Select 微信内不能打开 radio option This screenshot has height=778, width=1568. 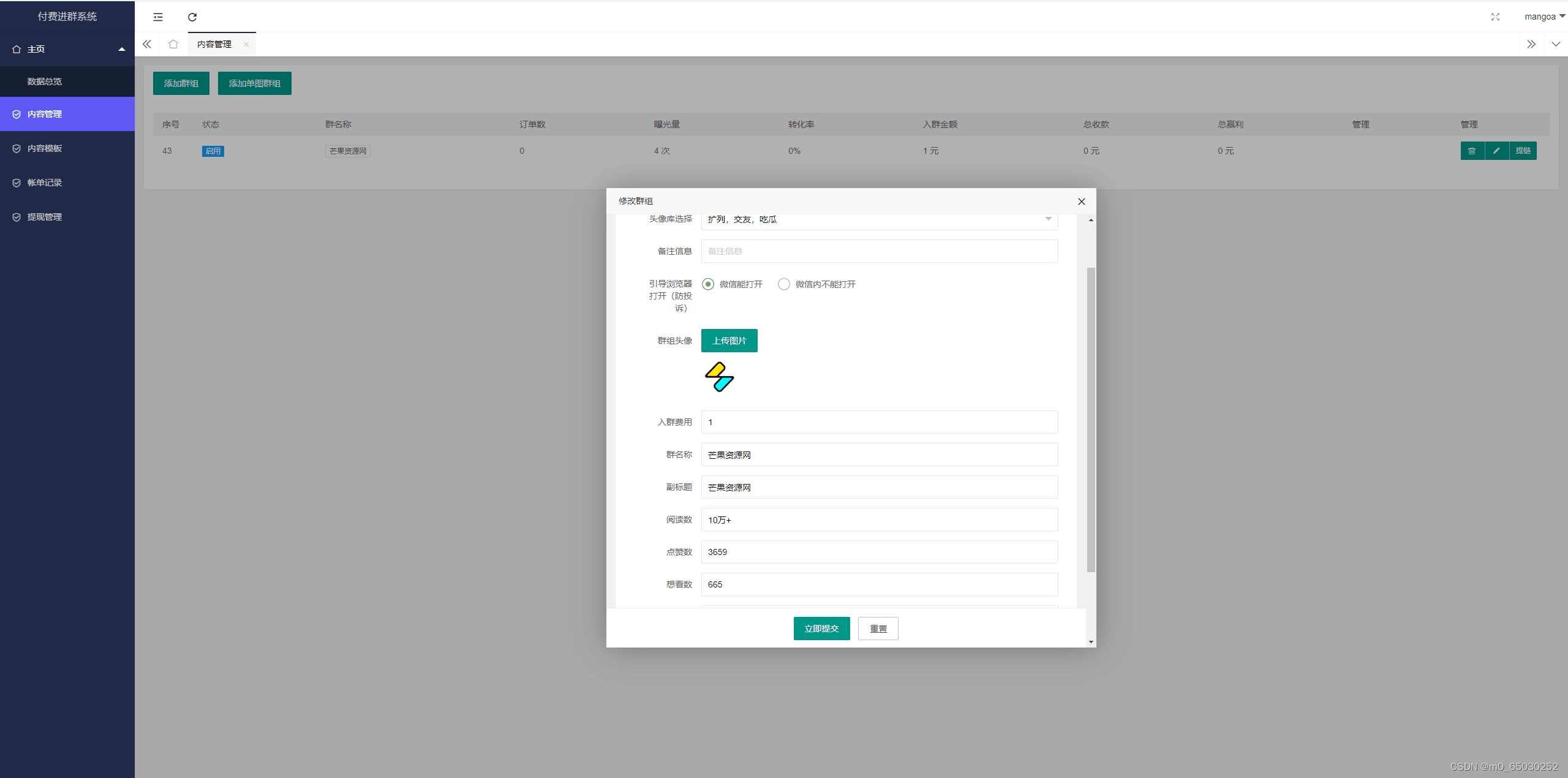pos(784,284)
